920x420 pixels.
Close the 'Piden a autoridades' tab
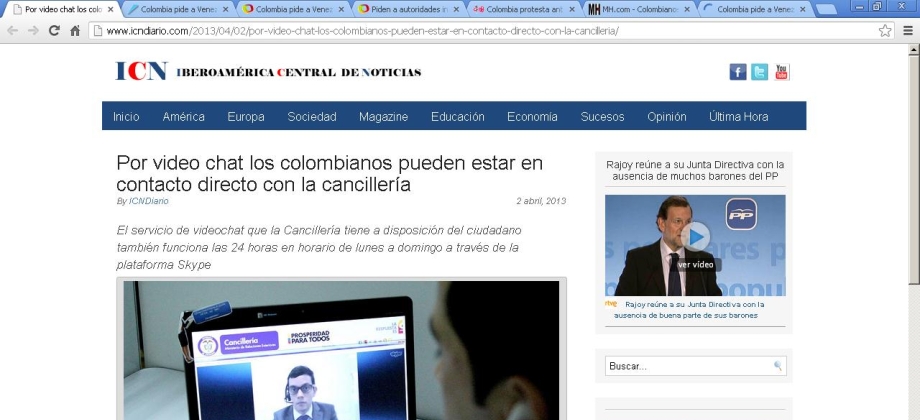coord(456,9)
